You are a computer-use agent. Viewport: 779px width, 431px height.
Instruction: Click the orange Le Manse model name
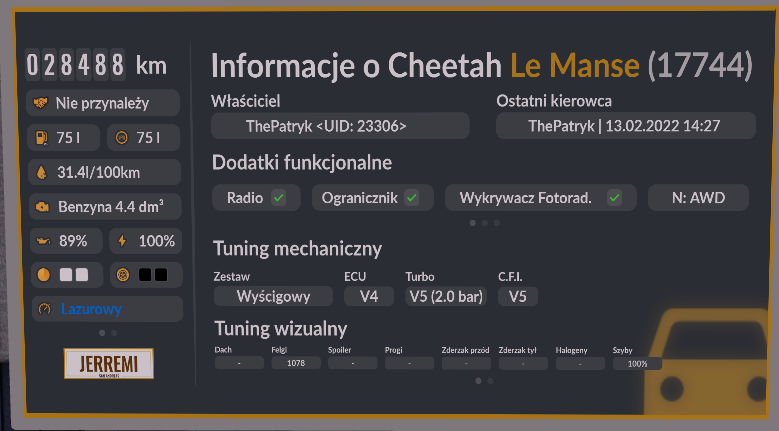point(575,65)
